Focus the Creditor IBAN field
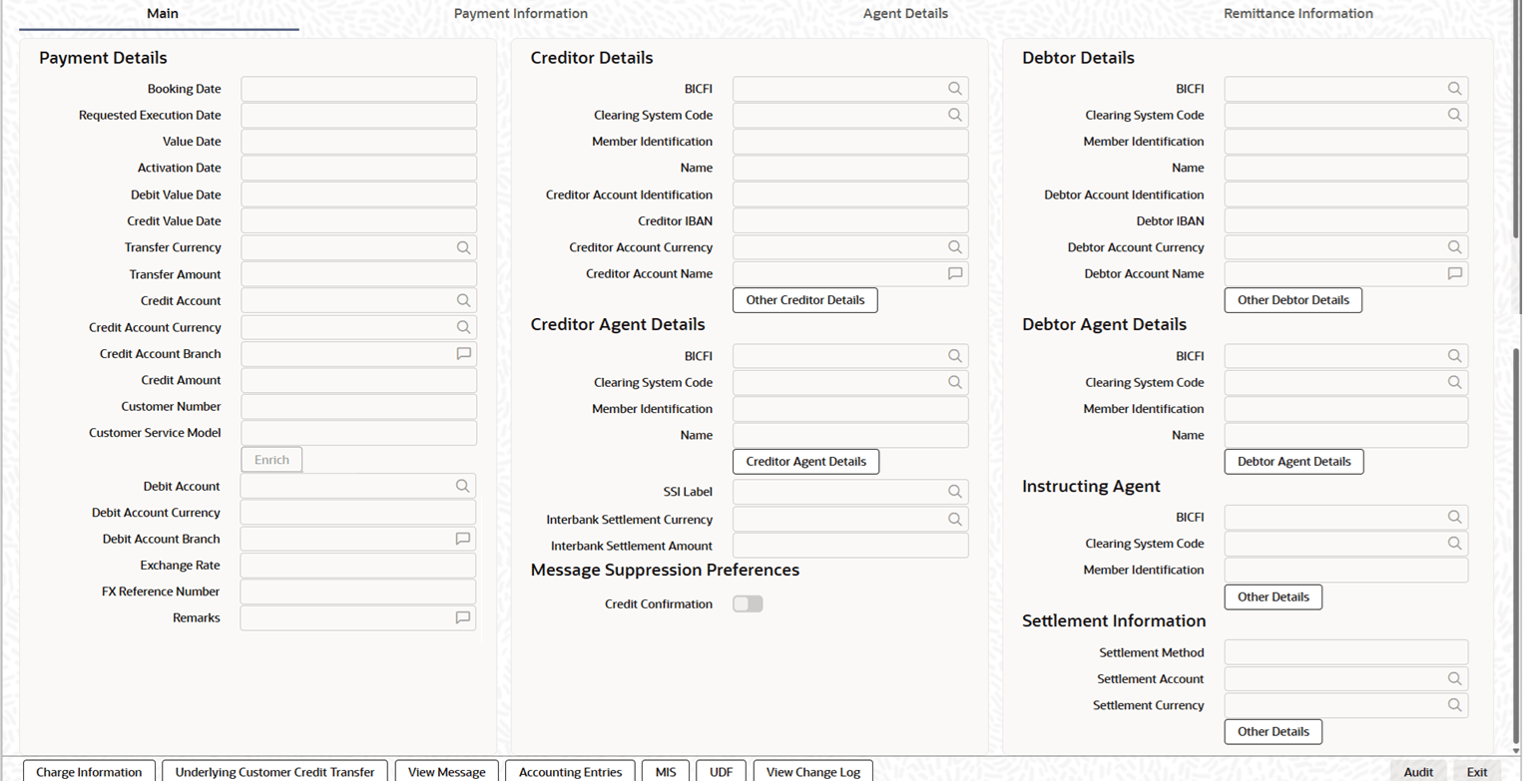The image size is (1524, 784). 850,221
